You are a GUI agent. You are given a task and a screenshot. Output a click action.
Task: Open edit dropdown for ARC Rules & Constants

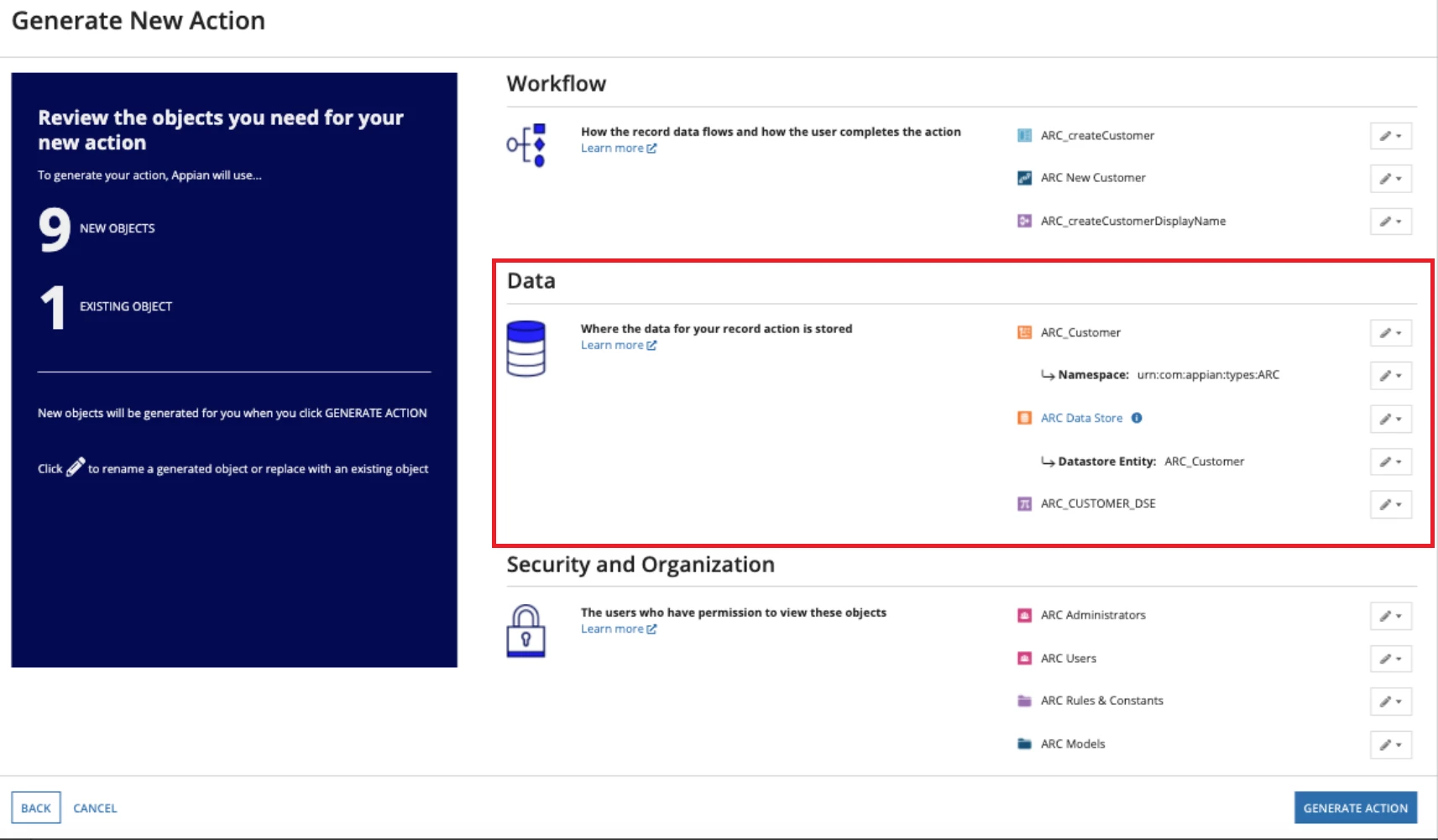[1391, 702]
